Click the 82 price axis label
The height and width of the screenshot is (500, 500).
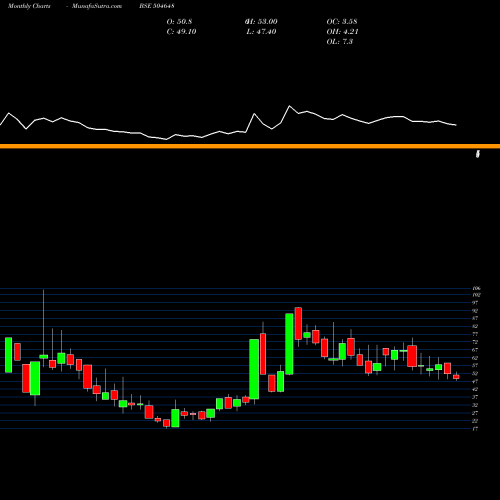click(x=475, y=326)
